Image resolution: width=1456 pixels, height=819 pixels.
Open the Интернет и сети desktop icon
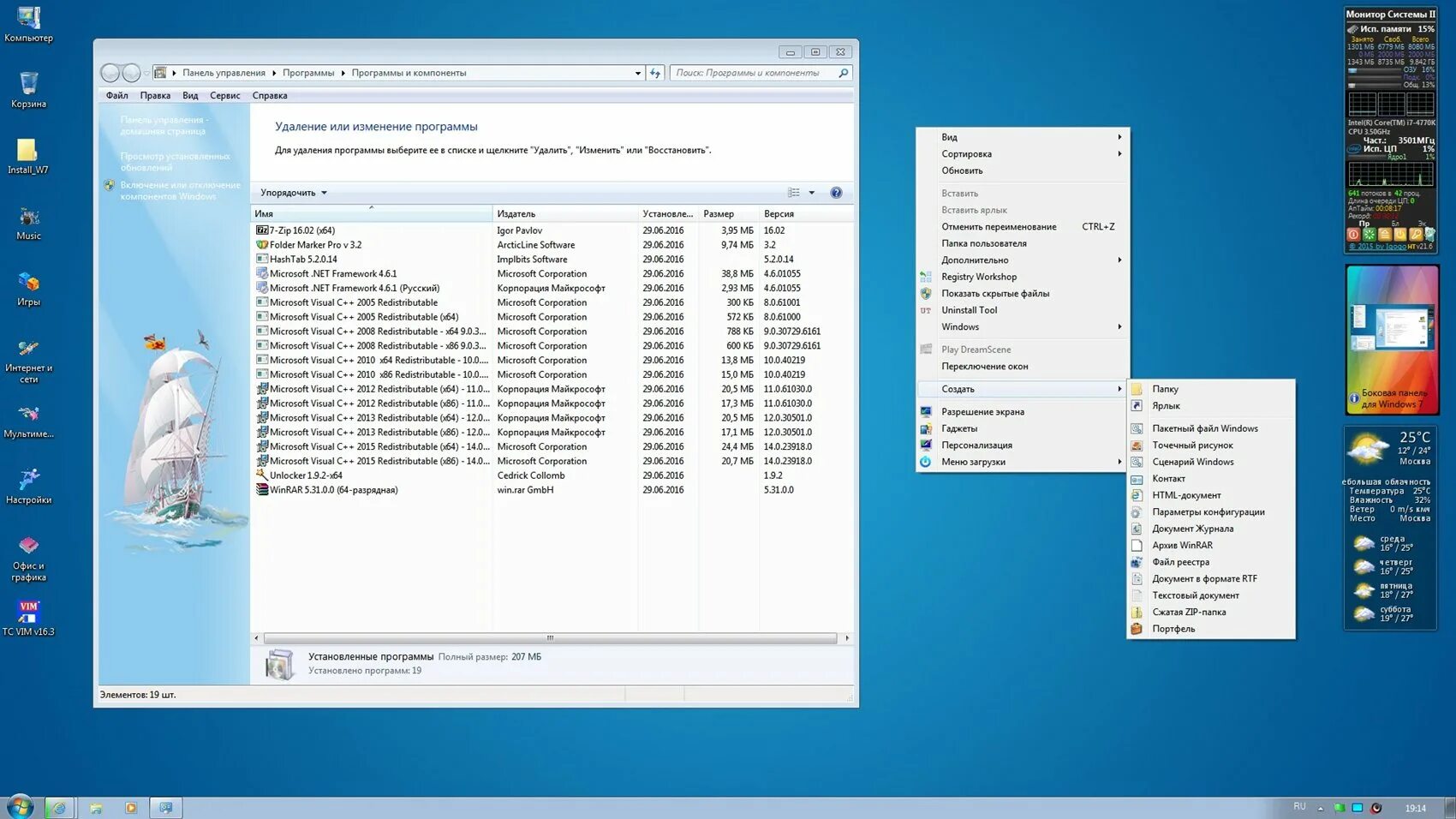coord(28,361)
